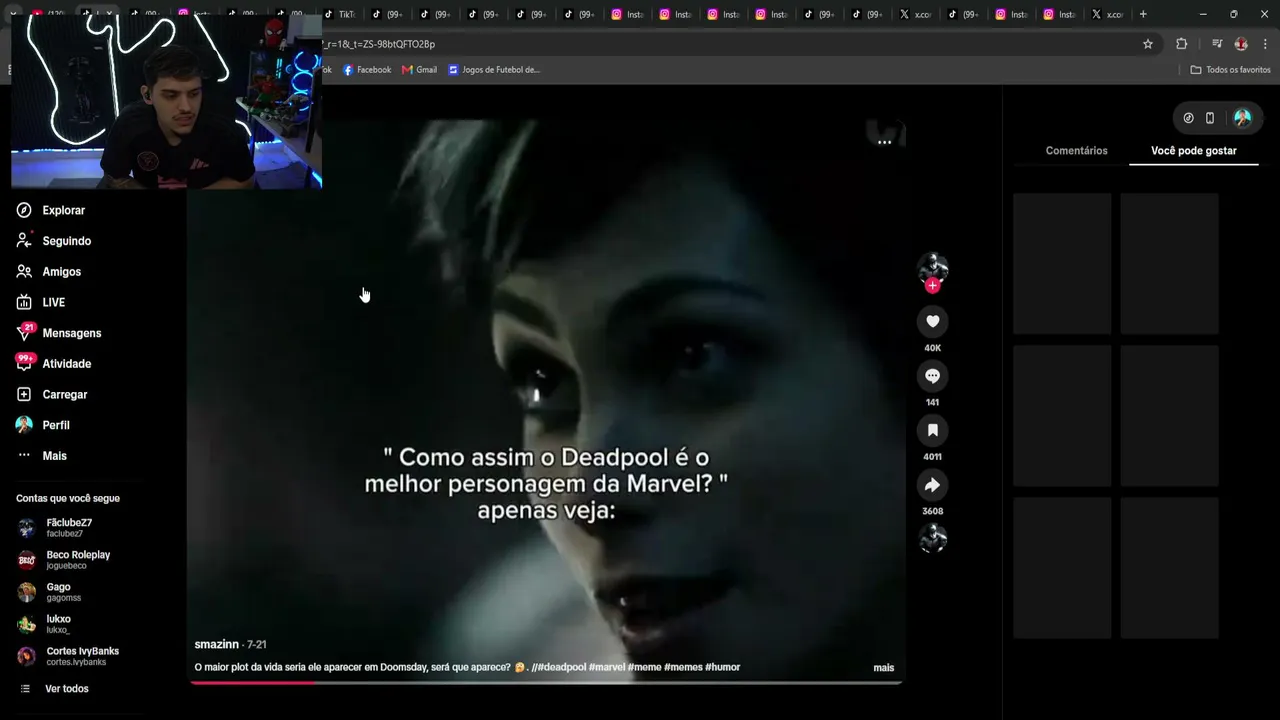Go to the Seguindo feed
Screen dimensions: 1280x720
point(54,241)
